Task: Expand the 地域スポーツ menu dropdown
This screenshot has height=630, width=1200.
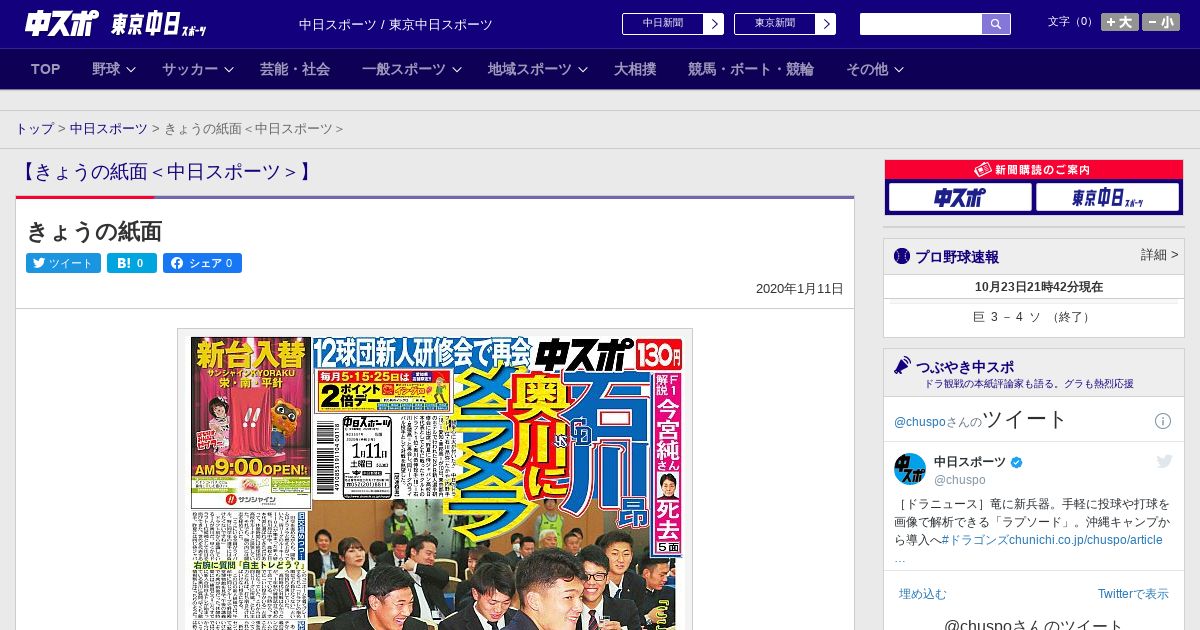Action: 538,69
